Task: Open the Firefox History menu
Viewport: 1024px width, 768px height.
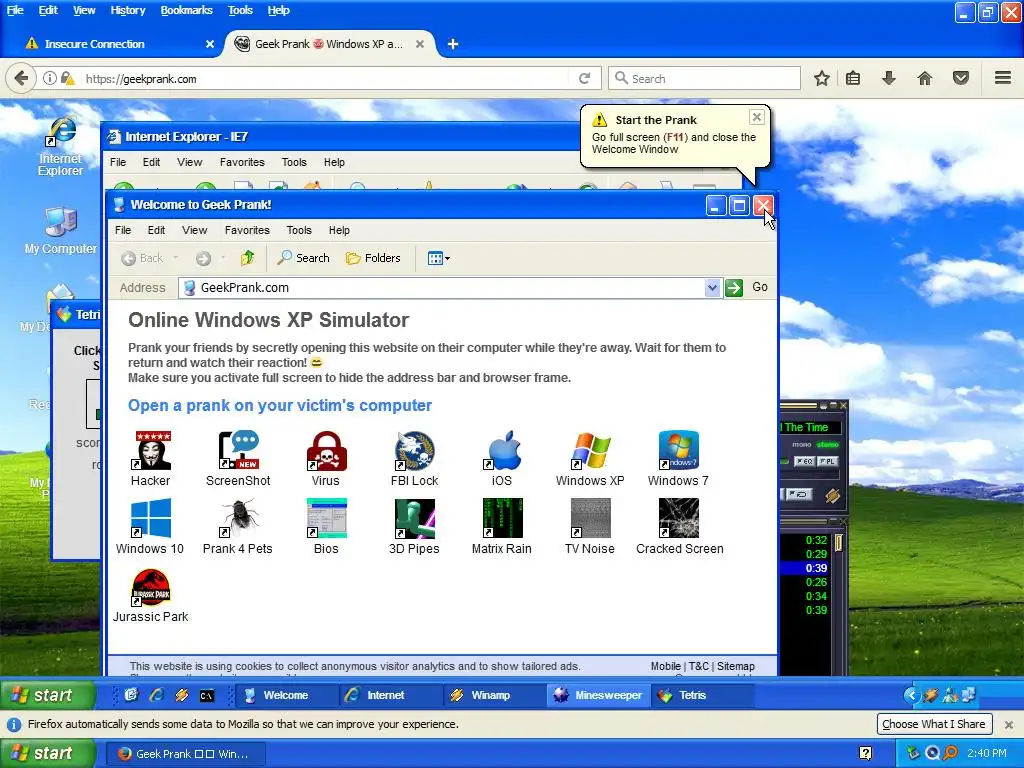Action: 127,10
